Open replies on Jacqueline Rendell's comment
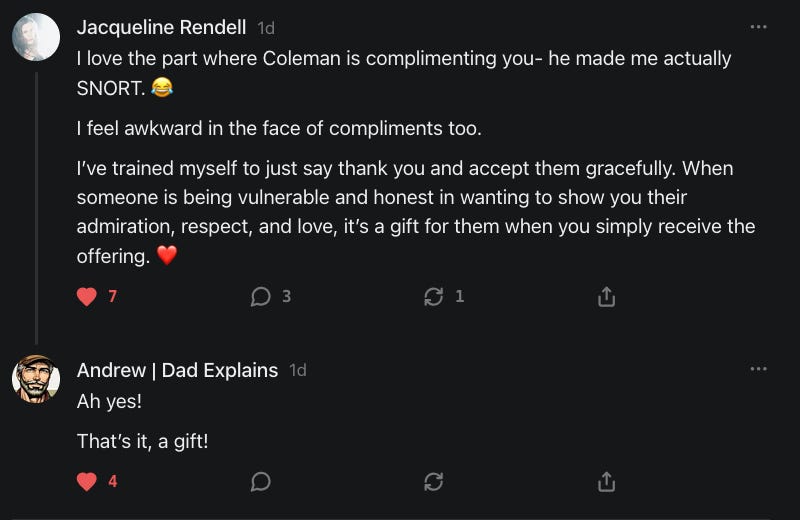800x520 pixels. click(261, 297)
